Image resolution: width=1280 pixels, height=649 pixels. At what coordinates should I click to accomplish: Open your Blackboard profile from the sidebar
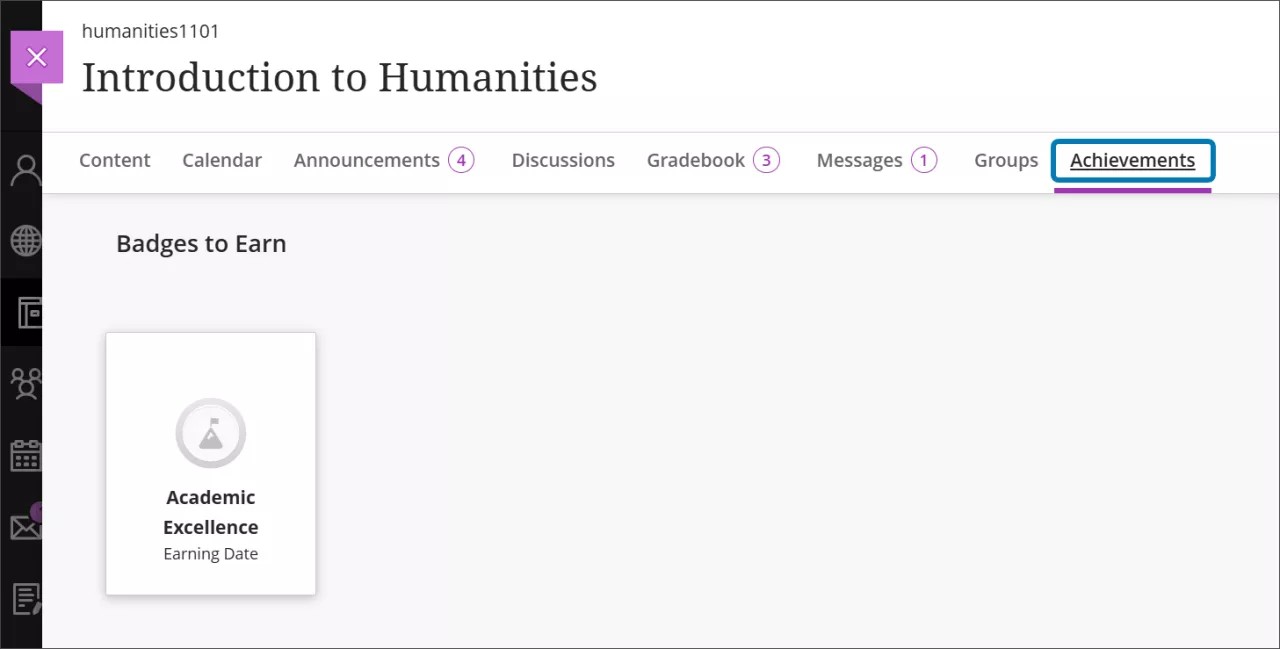point(24,168)
